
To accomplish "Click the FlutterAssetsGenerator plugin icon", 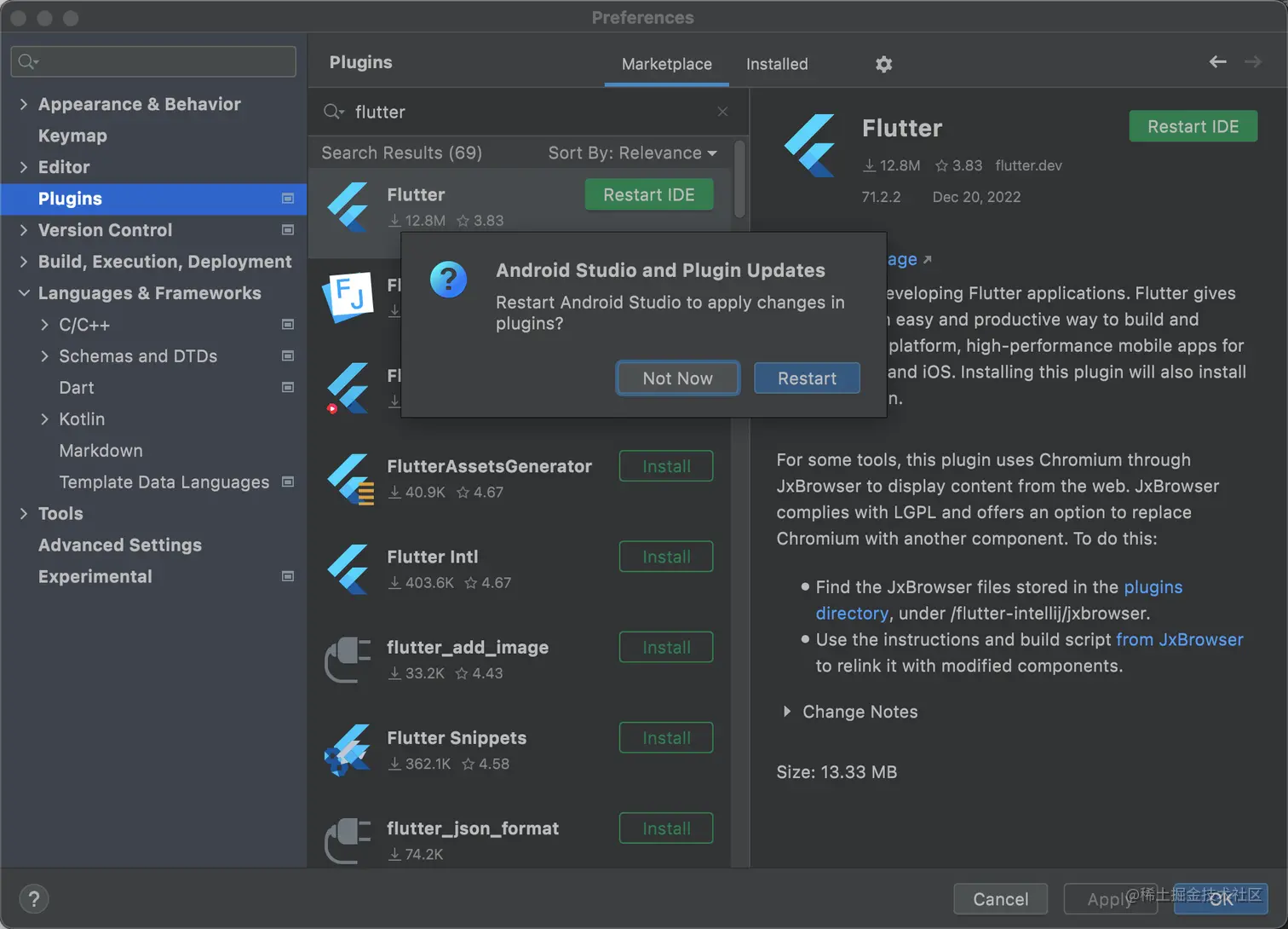I will 350,479.
